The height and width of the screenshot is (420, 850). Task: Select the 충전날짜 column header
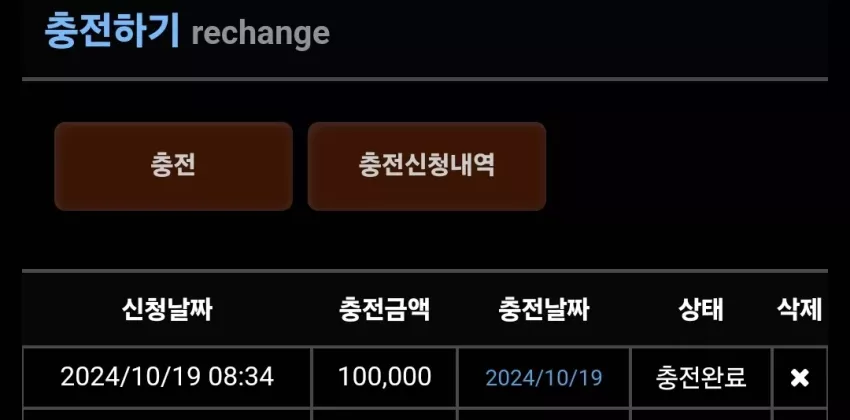(x=544, y=310)
